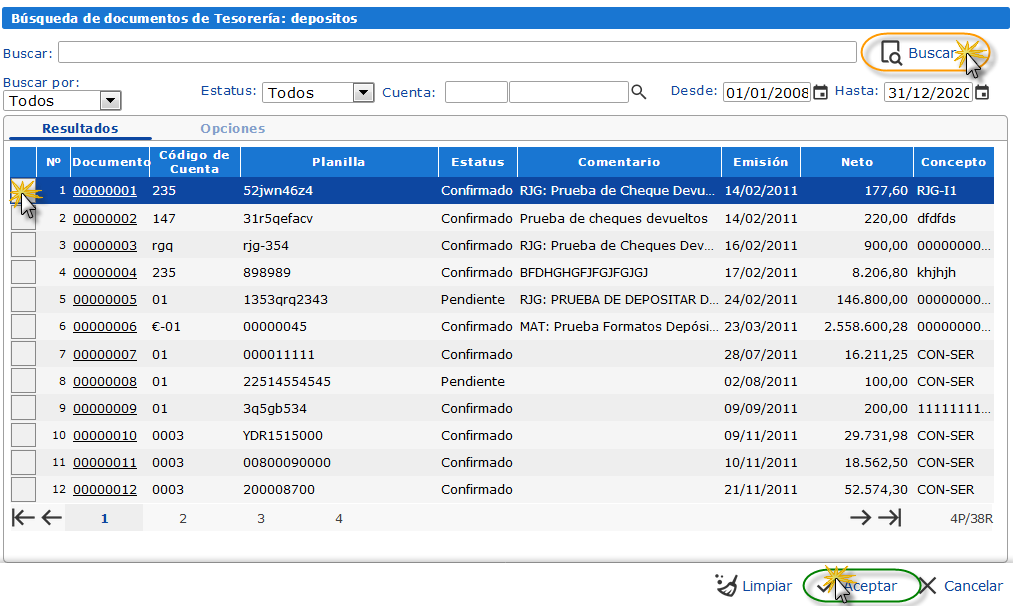Click the 4P/38R page count text

point(971,518)
